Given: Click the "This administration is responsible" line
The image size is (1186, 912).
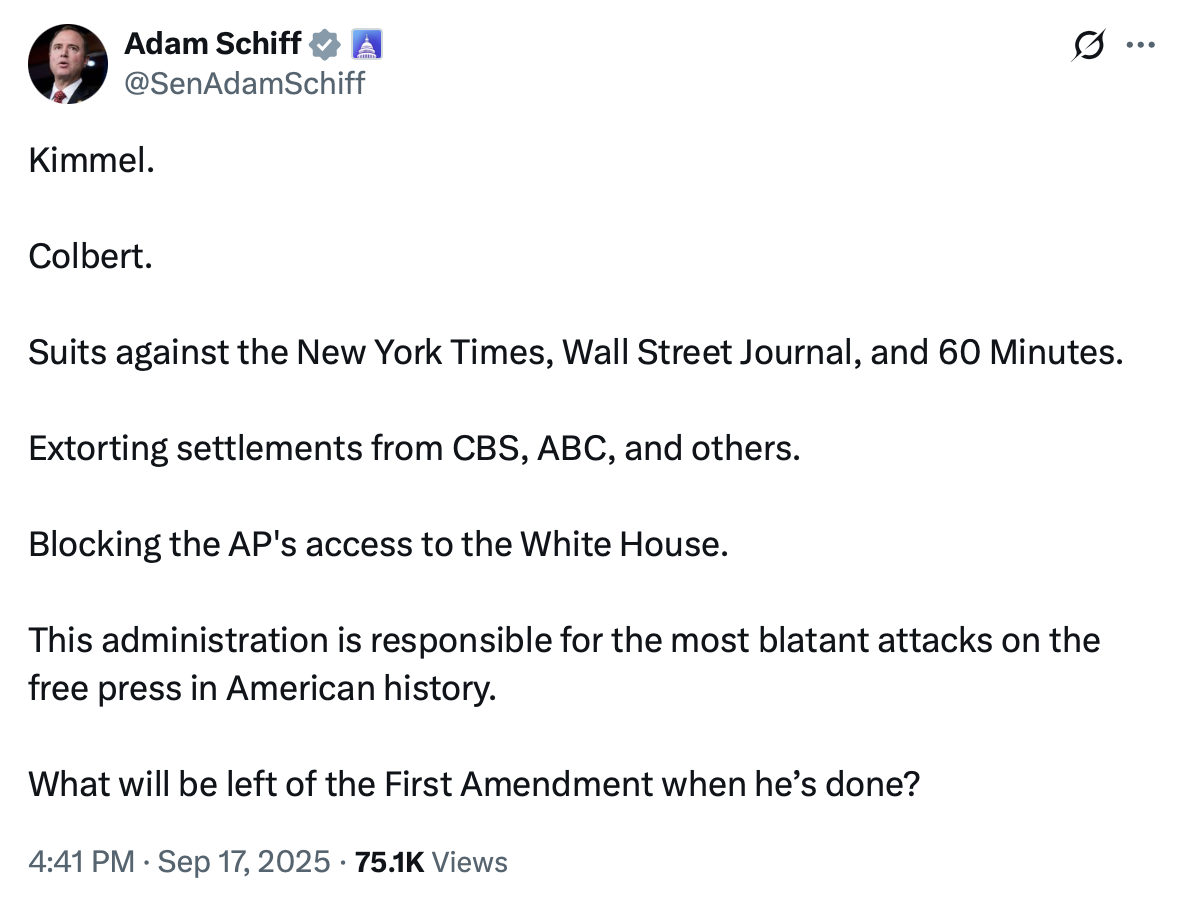Looking at the screenshot, I should pos(564,640).
